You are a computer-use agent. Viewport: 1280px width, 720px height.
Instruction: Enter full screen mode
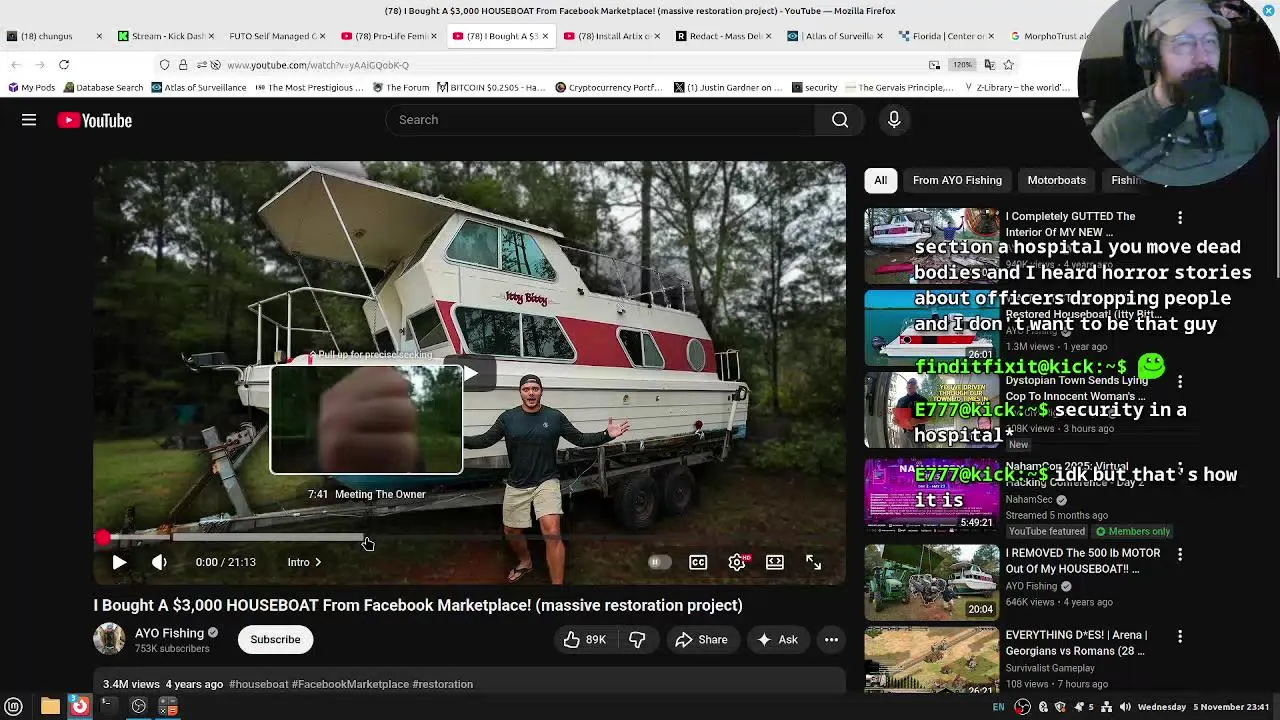coord(814,562)
